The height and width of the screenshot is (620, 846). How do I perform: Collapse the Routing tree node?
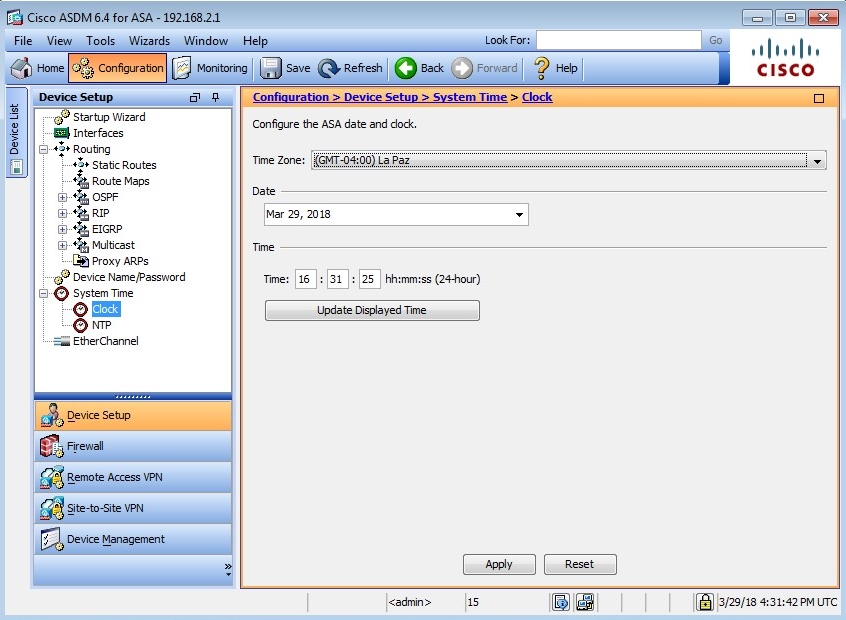[x=44, y=149]
